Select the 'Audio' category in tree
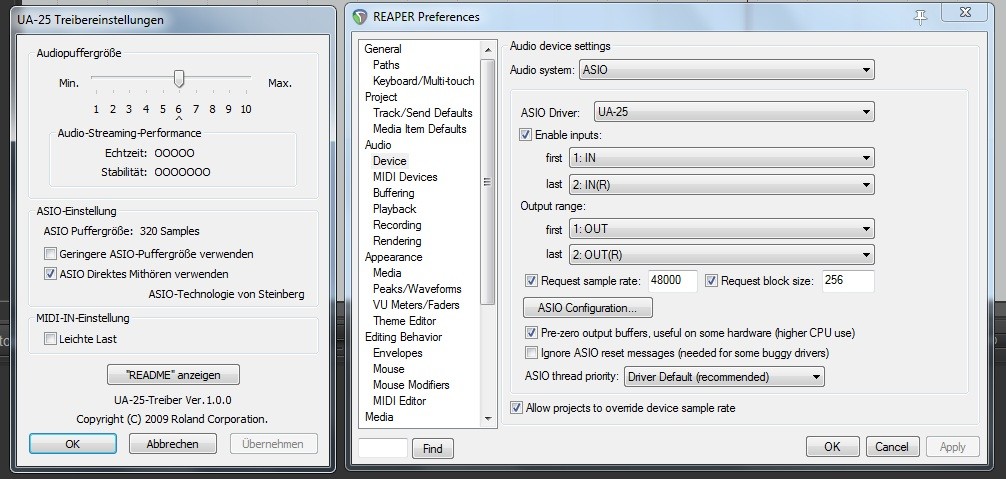This screenshot has width=1006, height=479. [x=378, y=145]
